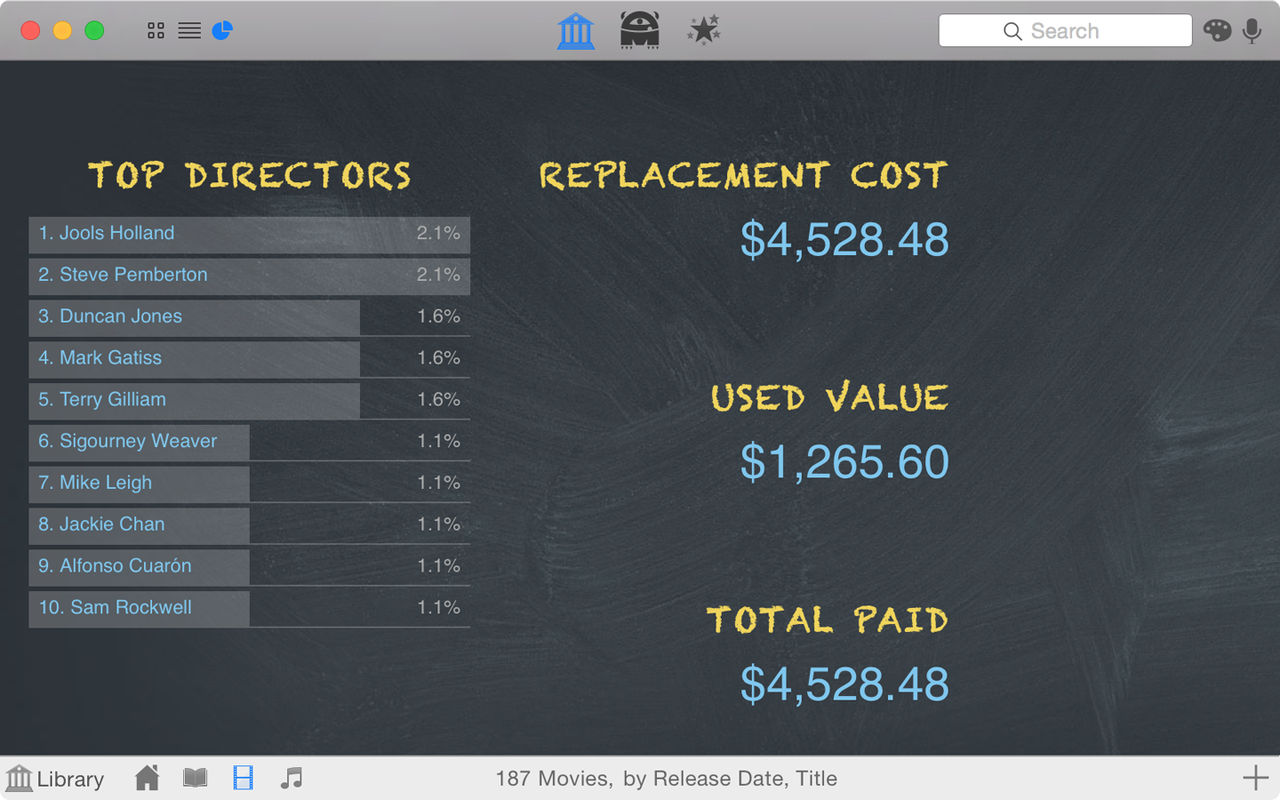
Task: Select director Jools Holland row
Action: coord(249,234)
